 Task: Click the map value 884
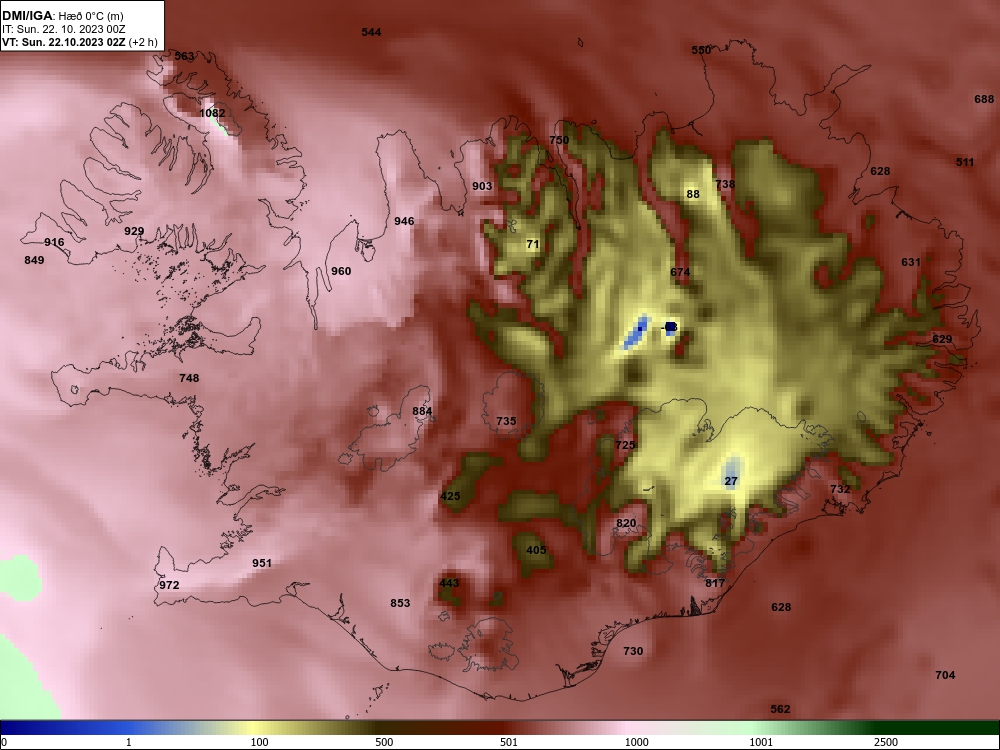click(422, 411)
